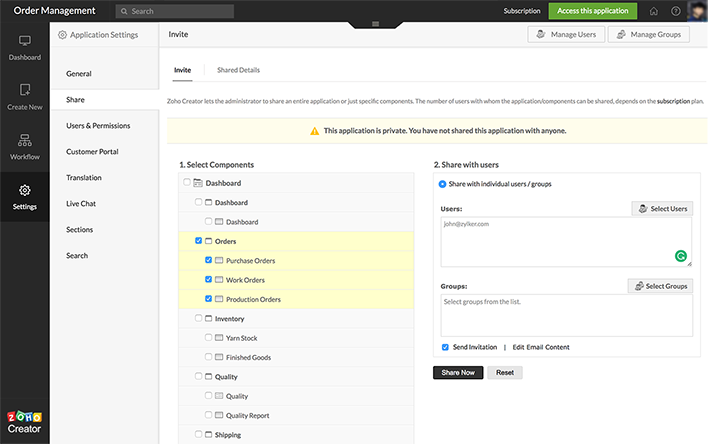Switch to the Invite tab
708x444 pixels.
pyautogui.click(x=182, y=70)
